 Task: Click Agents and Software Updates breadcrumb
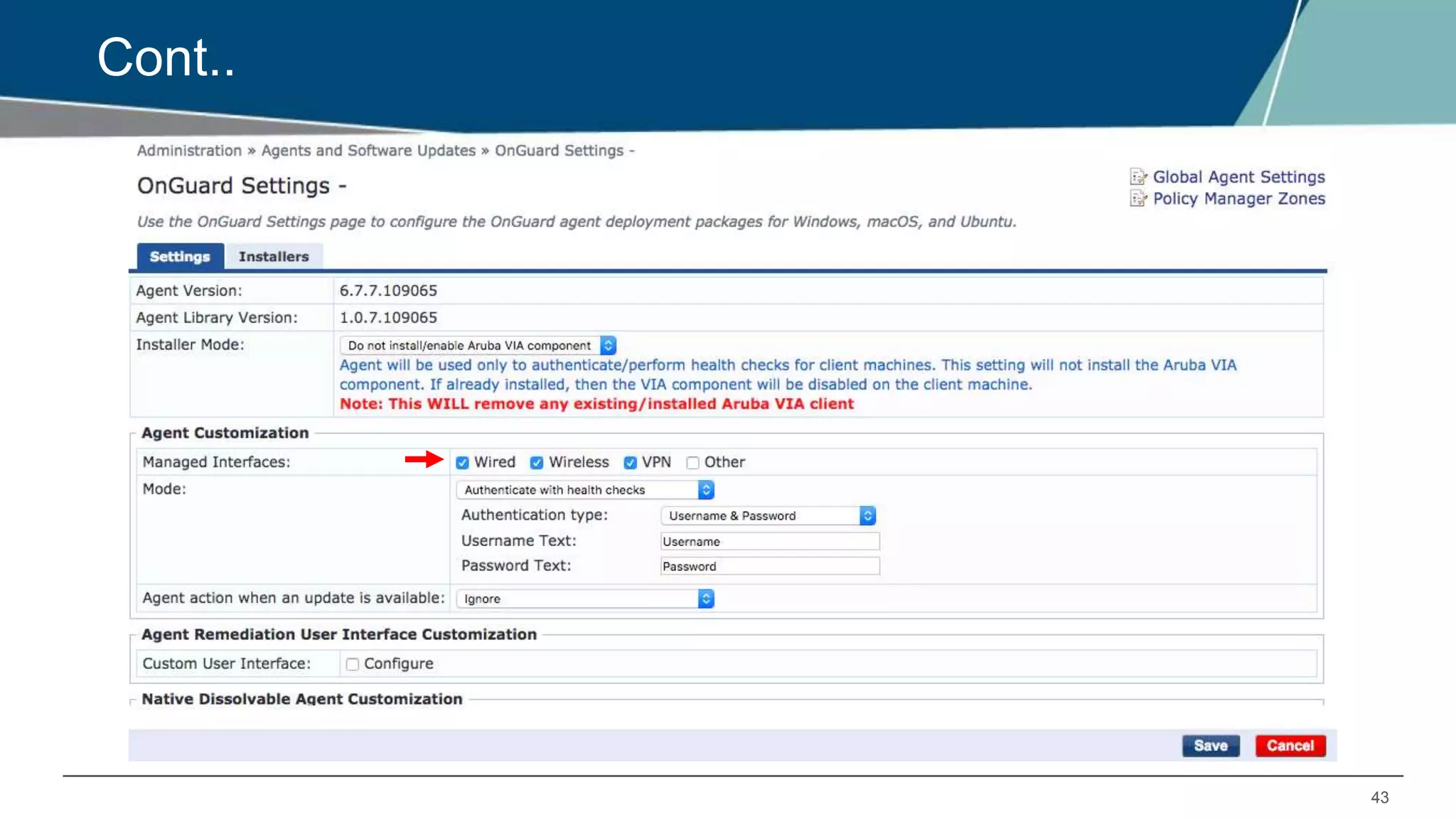coord(368,151)
